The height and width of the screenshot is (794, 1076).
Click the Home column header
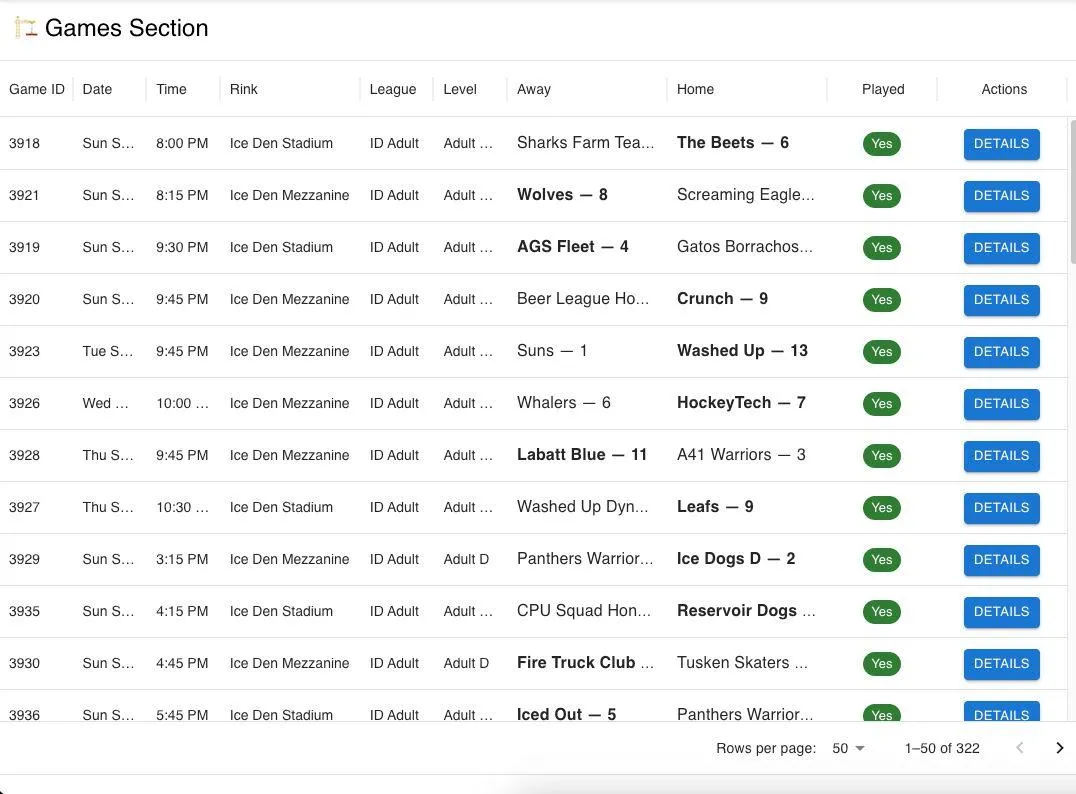click(695, 89)
